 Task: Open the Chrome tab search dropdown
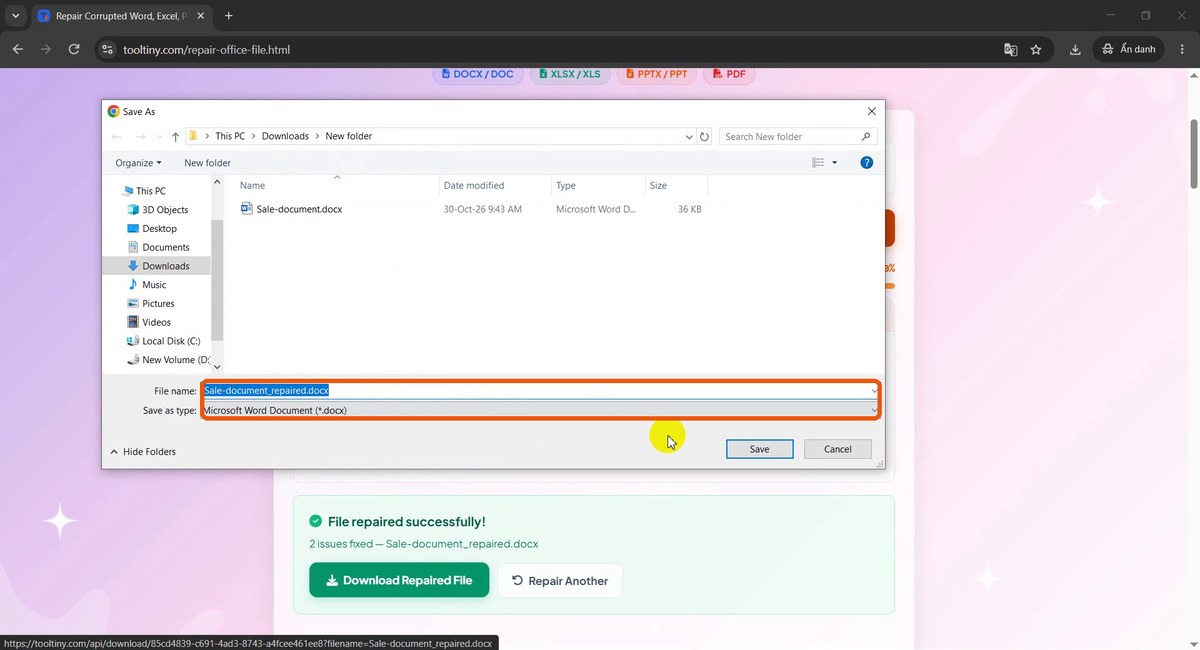pos(16,16)
